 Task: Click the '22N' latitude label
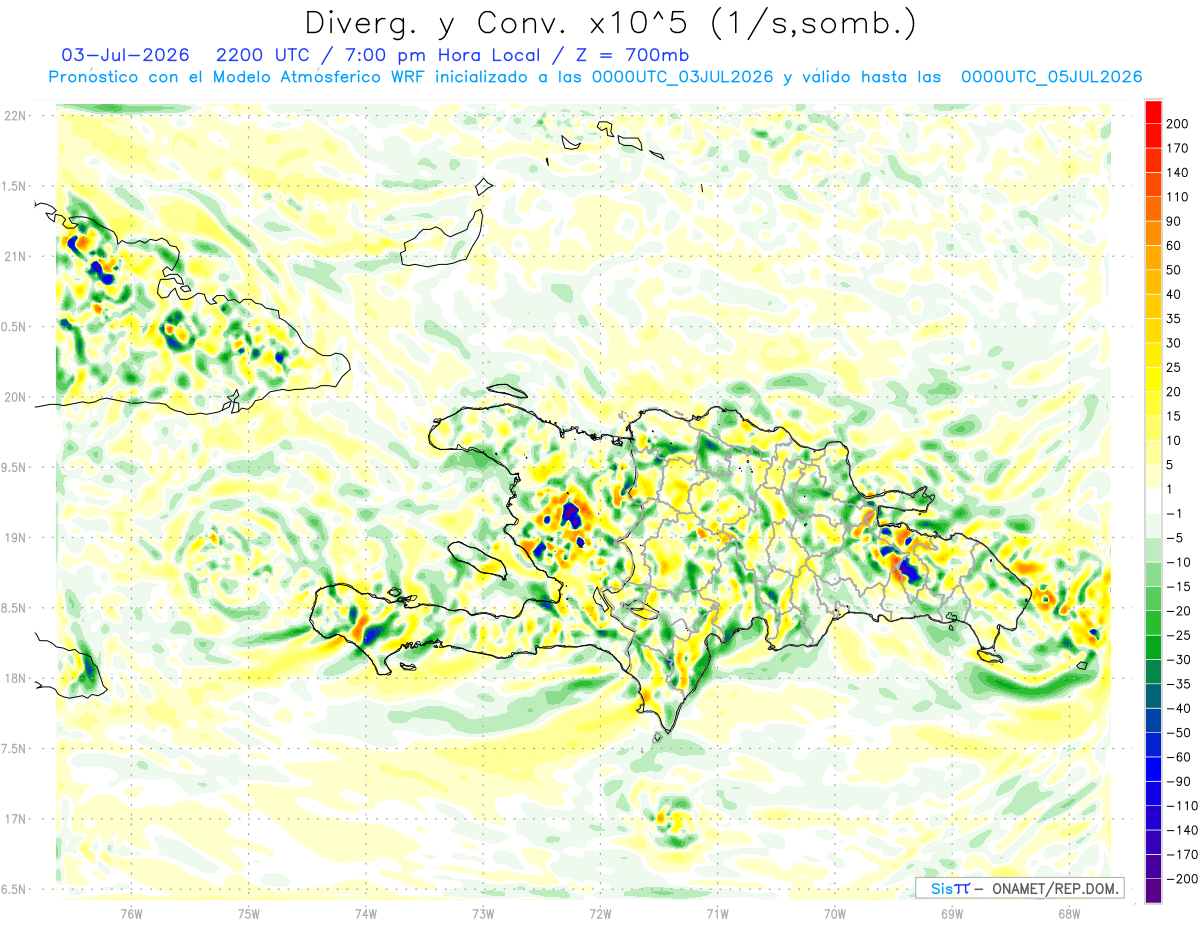click(15, 116)
